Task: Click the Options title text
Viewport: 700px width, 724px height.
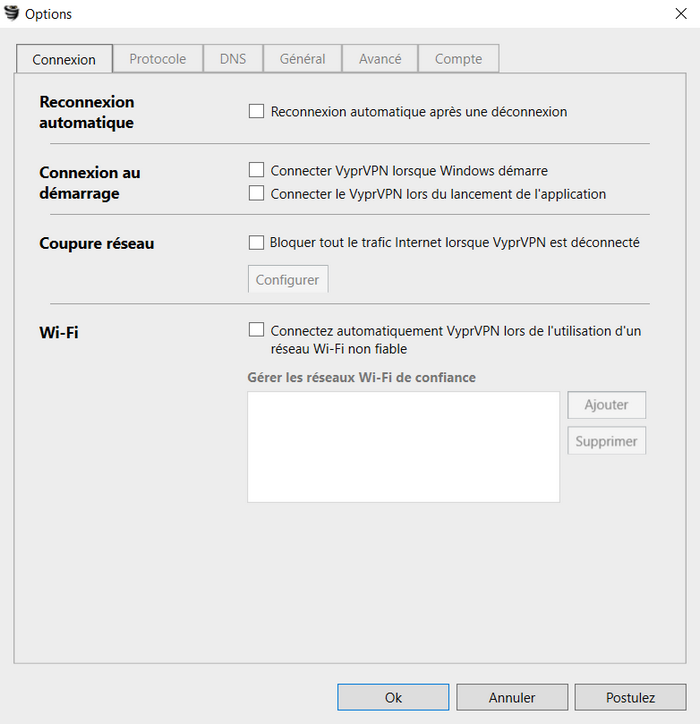Action: (48, 14)
